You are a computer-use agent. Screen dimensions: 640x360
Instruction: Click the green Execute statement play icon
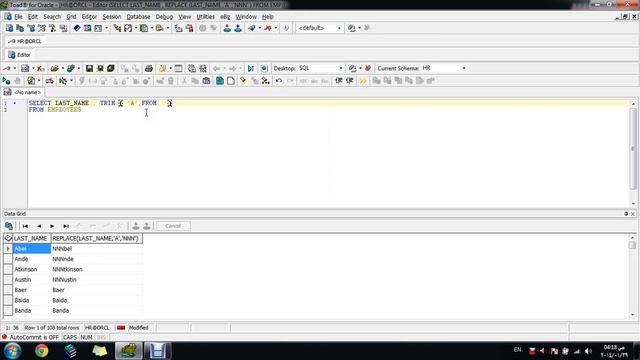(6, 81)
